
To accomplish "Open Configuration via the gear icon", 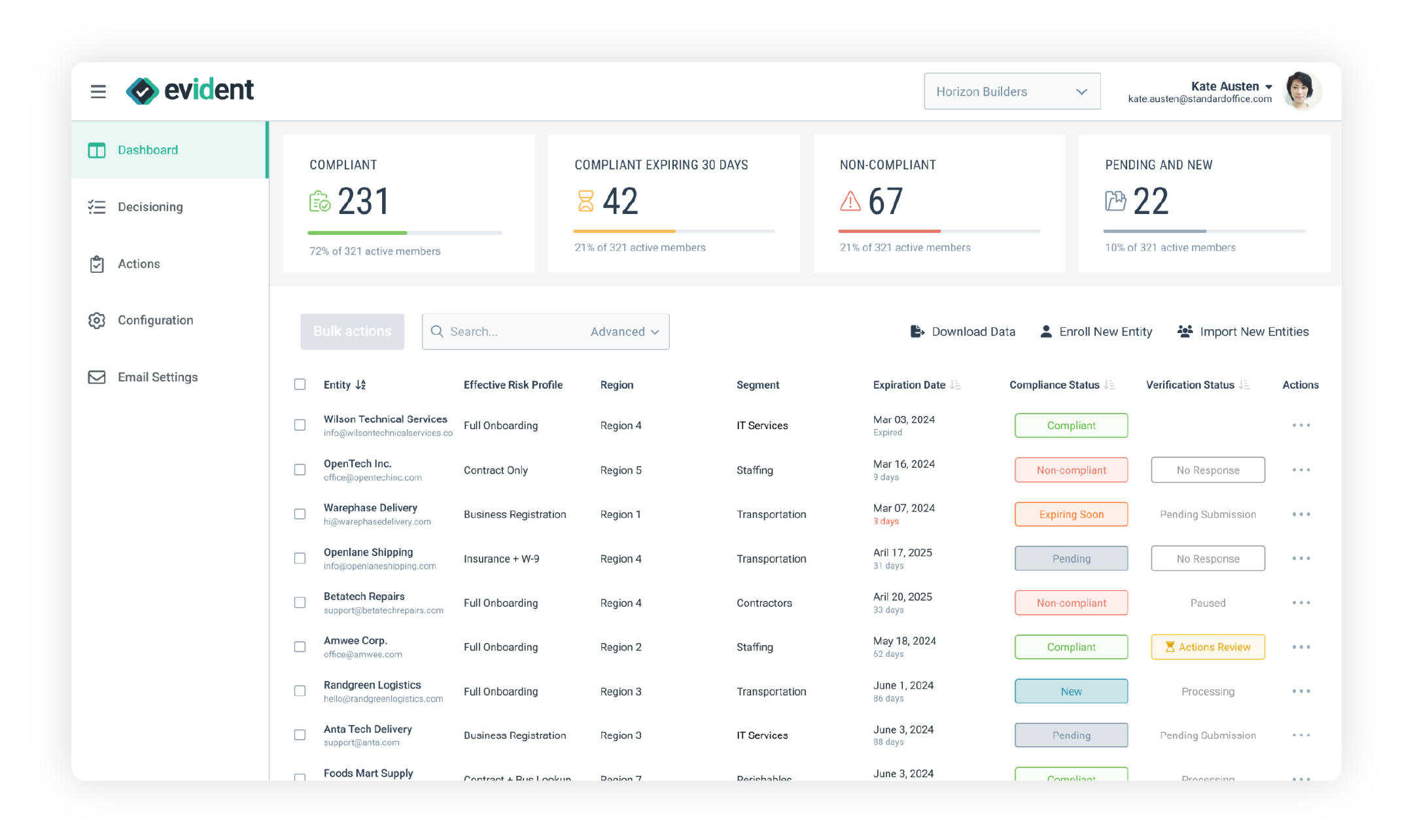I will click(x=97, y=320).
